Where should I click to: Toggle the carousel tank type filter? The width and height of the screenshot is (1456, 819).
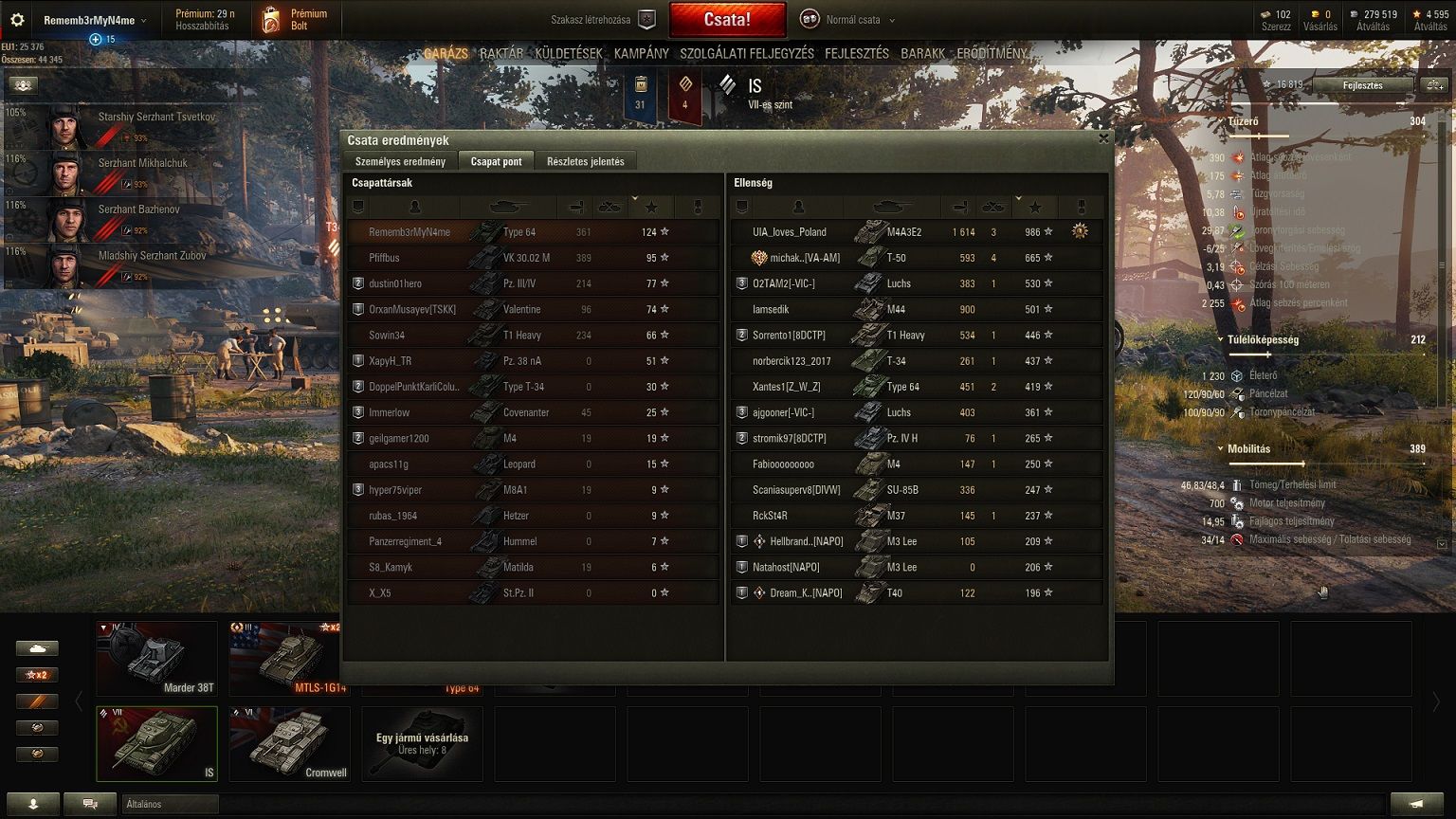pos(37,648)
